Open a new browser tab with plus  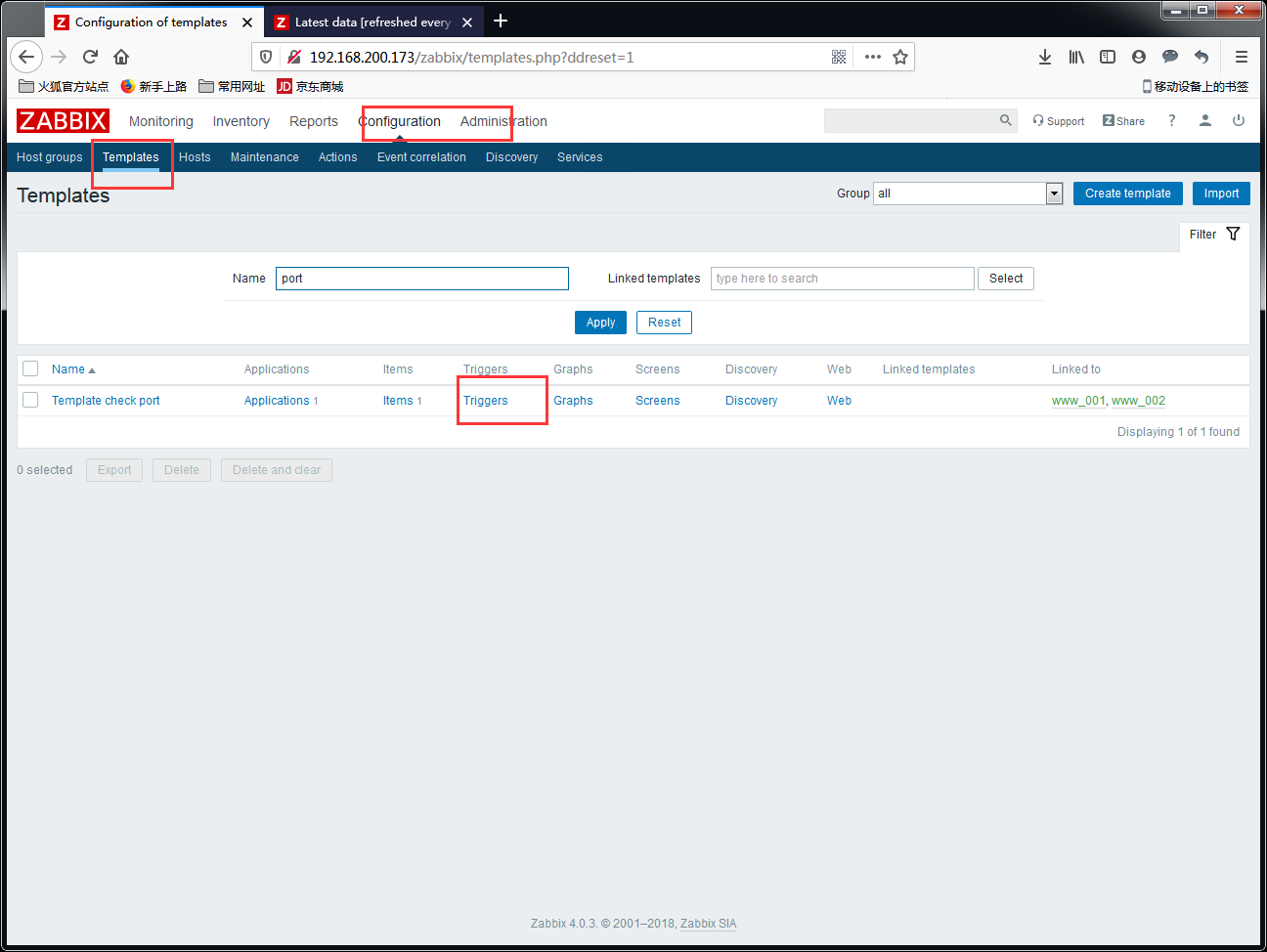pos(501,21)
